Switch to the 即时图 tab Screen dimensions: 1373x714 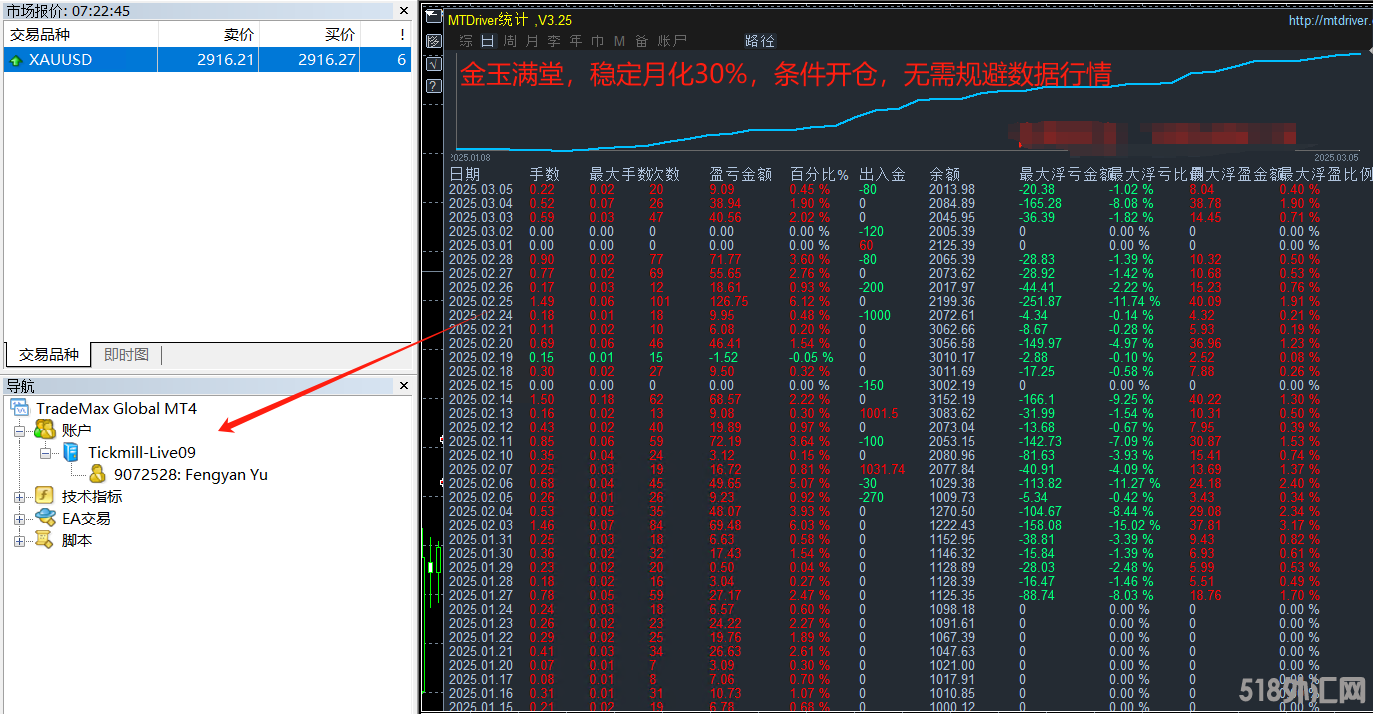click(x=126, y=355)
